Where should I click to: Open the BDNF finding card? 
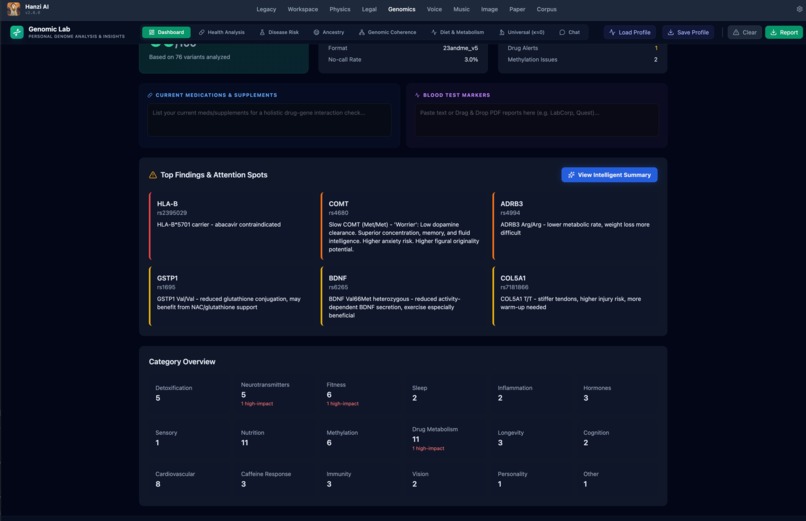[401, 296]
